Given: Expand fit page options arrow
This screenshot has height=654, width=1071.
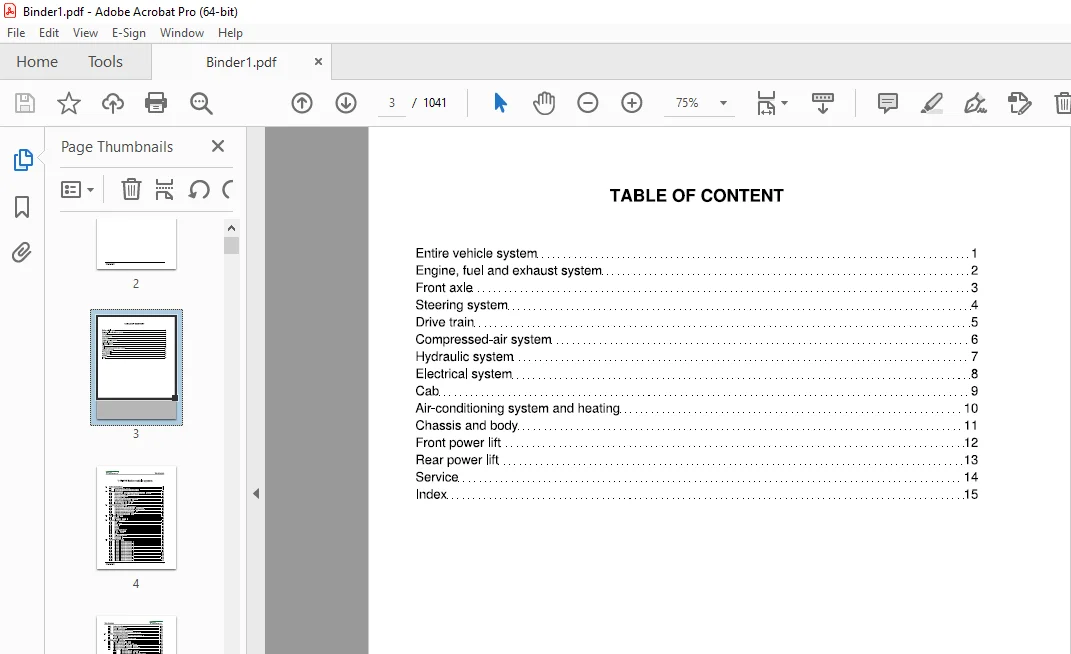Looking at the screenshot, I should (x=784, y=103).
